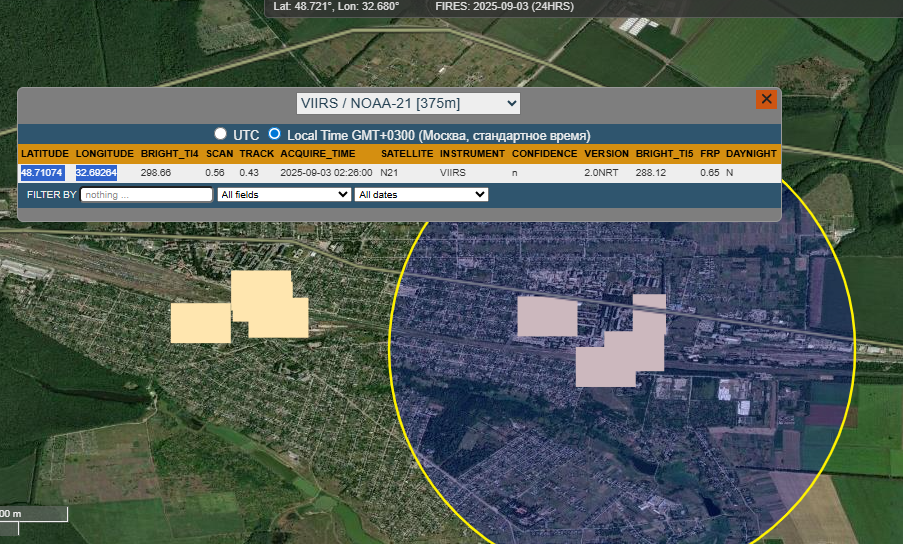
Task: Click the VERSION column header
Action: coord(606,154)
